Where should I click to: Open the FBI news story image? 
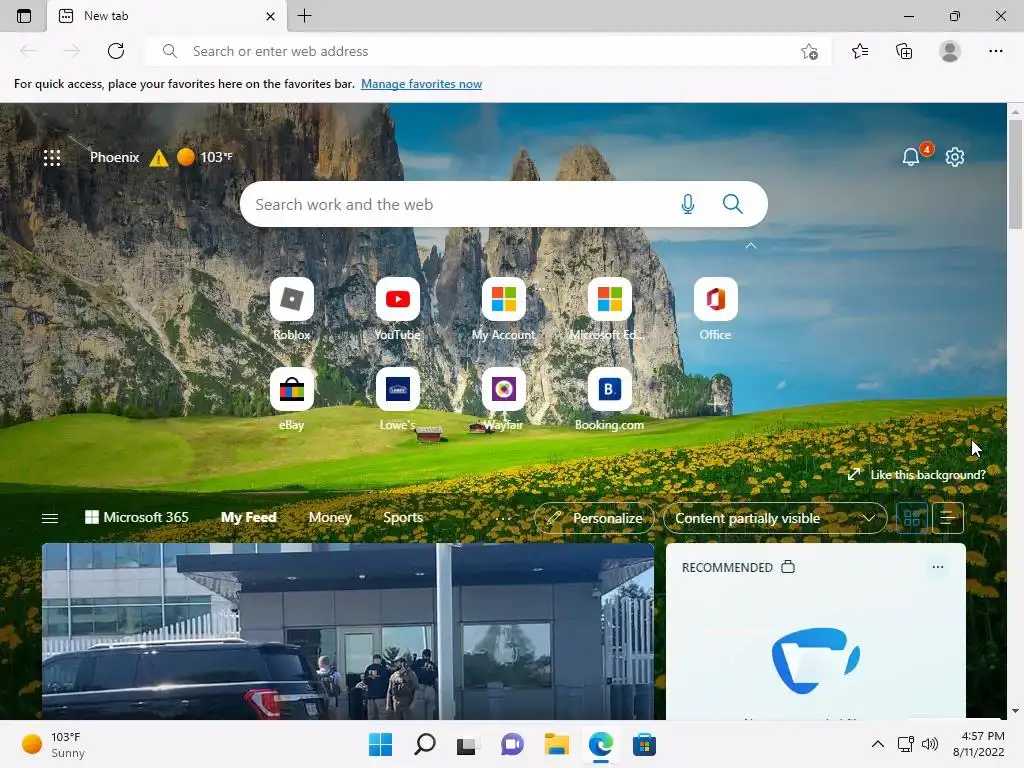347,632
